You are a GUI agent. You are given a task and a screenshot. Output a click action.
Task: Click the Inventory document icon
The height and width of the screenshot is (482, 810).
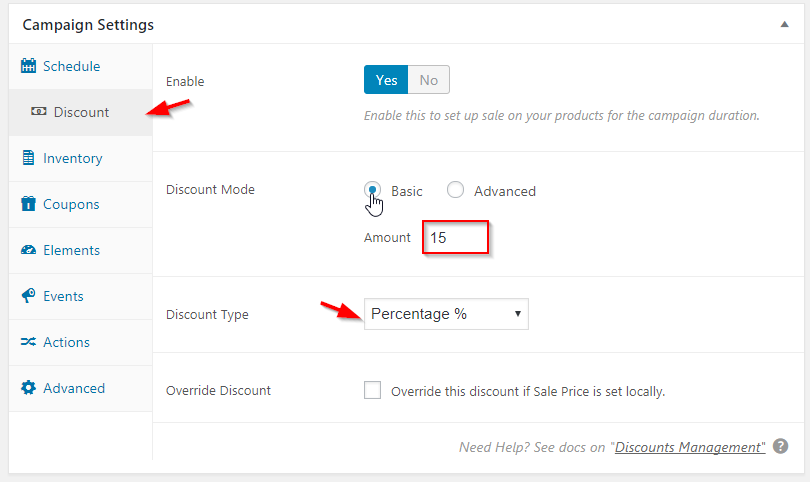[x=28, y=158]
